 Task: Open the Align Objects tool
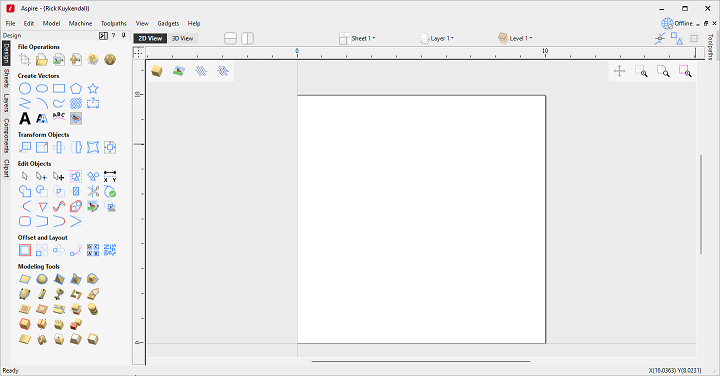(110, 147)
